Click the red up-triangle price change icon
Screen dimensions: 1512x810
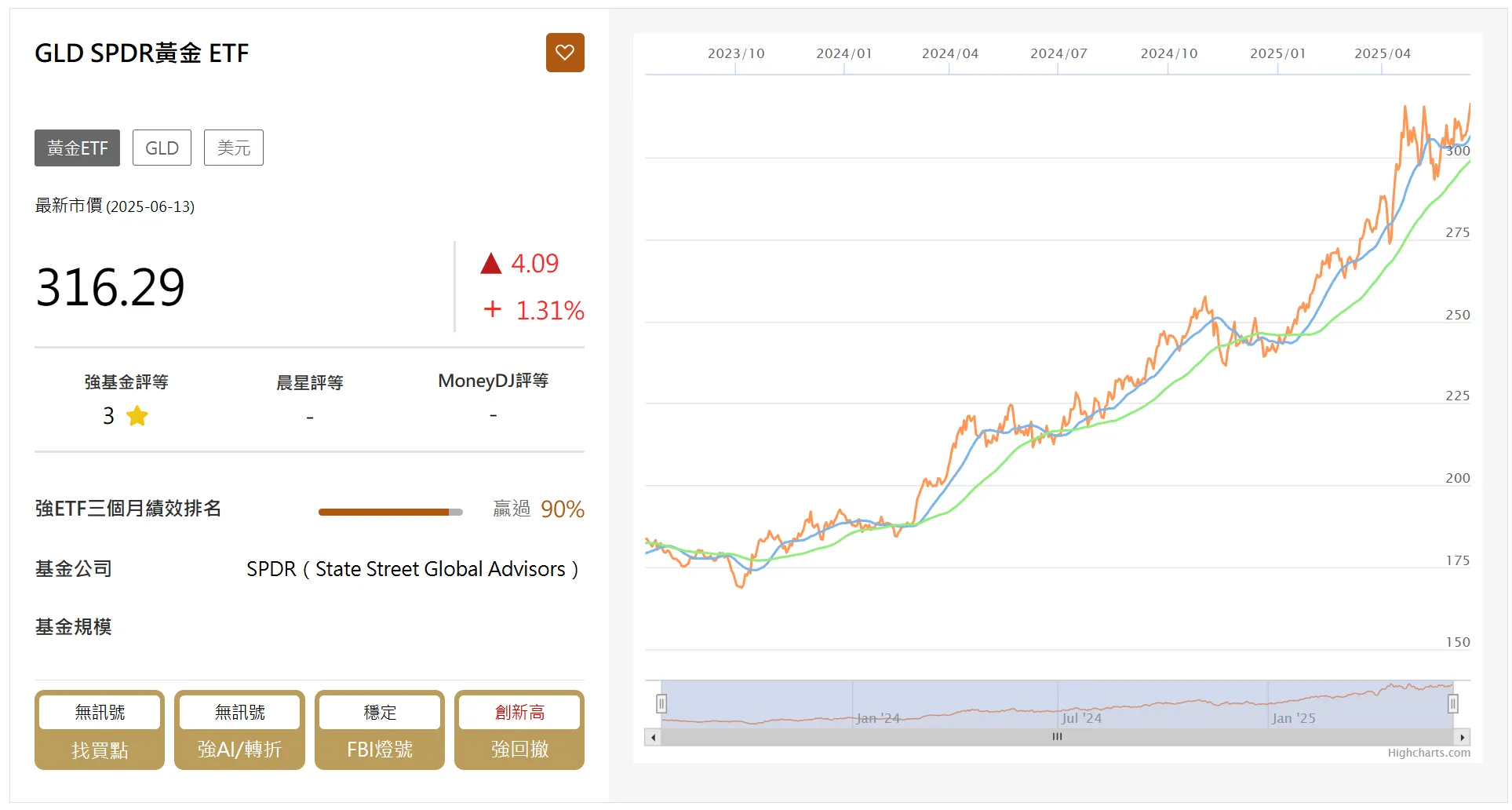tap(491, 264)
